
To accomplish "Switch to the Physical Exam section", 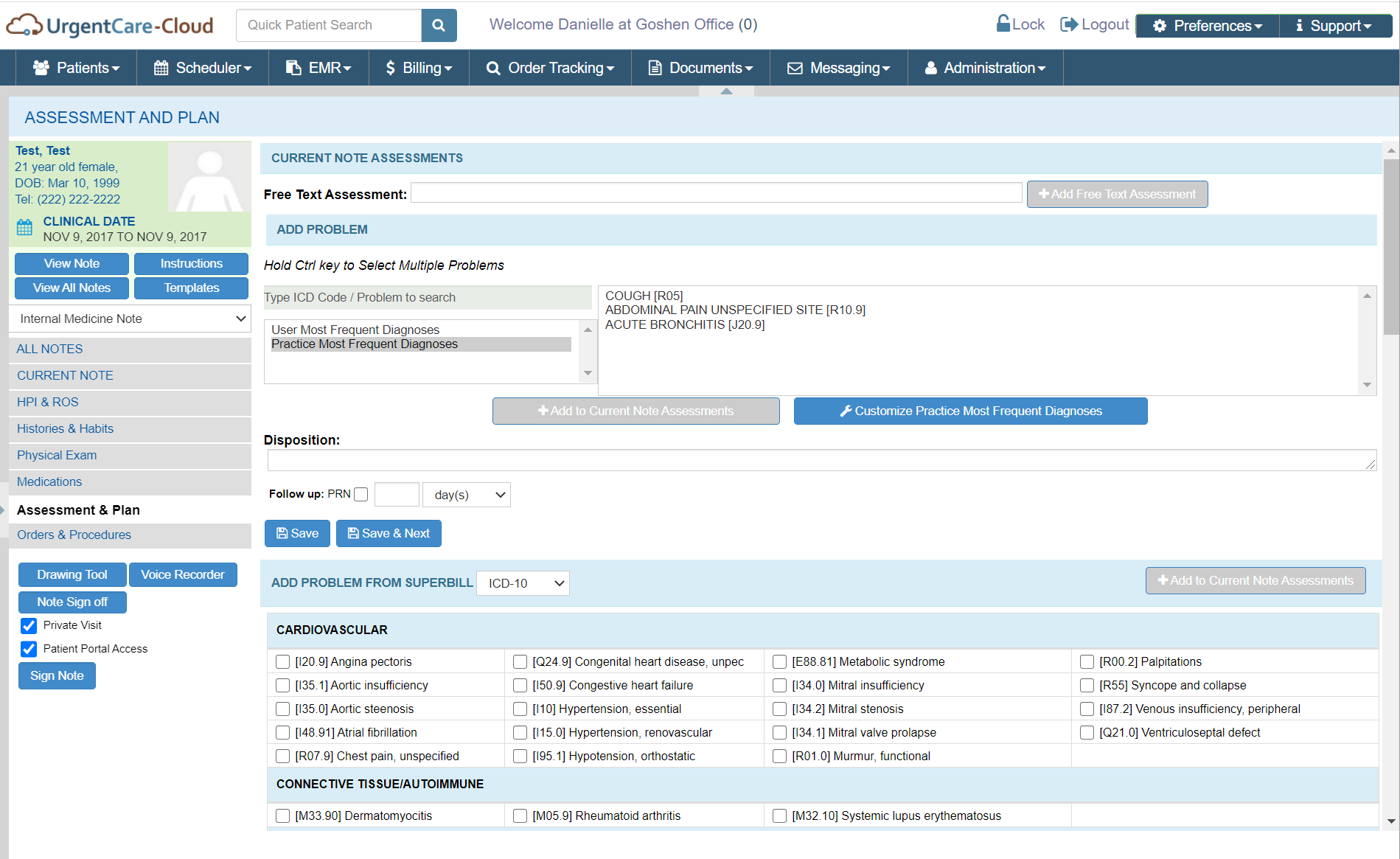I will tap(57, 455).
